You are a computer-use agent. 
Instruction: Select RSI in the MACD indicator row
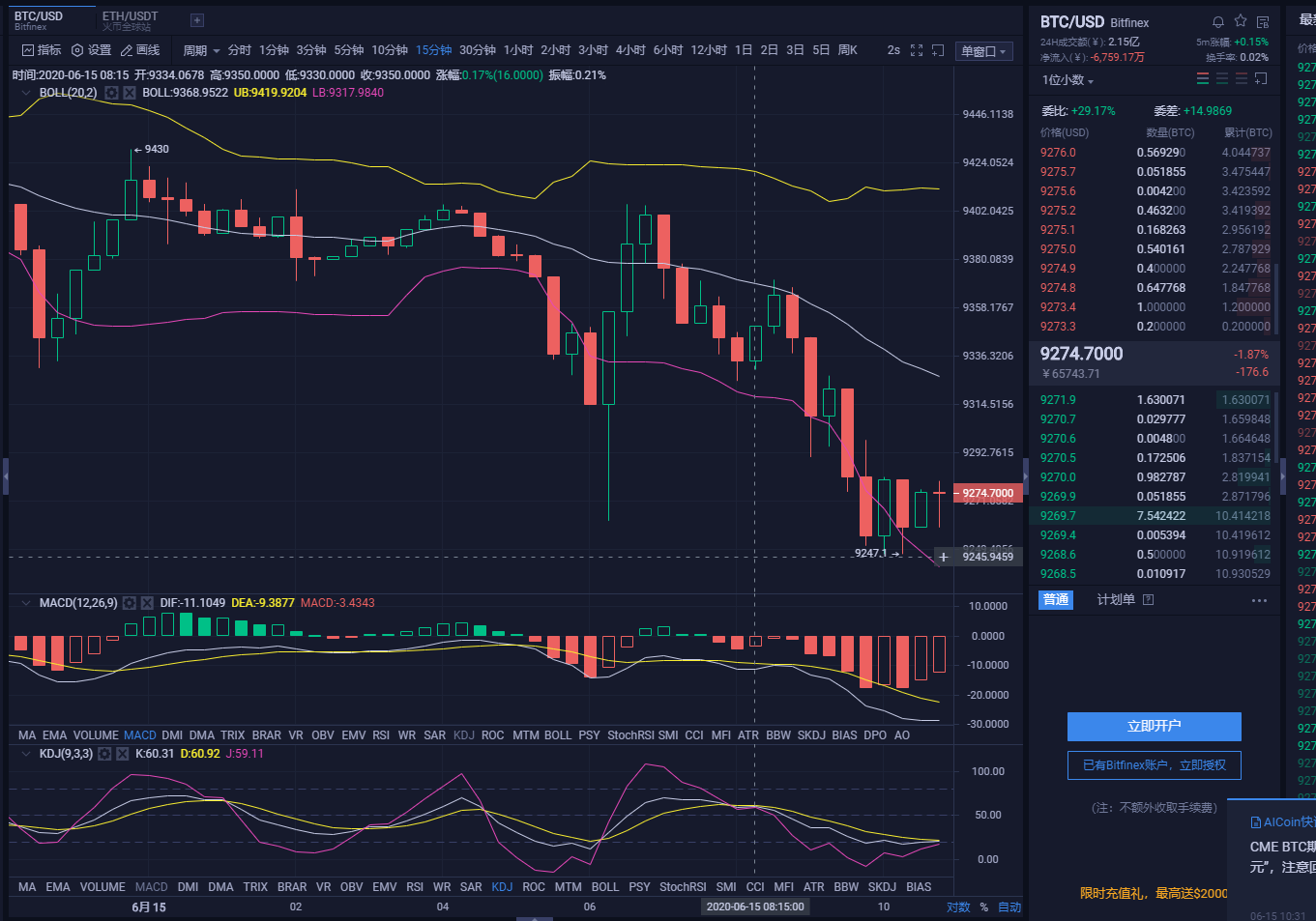click(381, 735)
